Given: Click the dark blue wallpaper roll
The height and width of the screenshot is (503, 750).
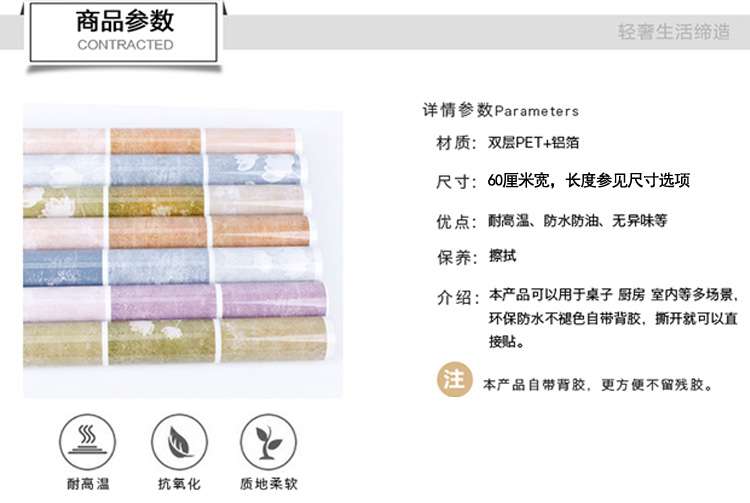Looking at the screenshot, I should pos(172,266).
